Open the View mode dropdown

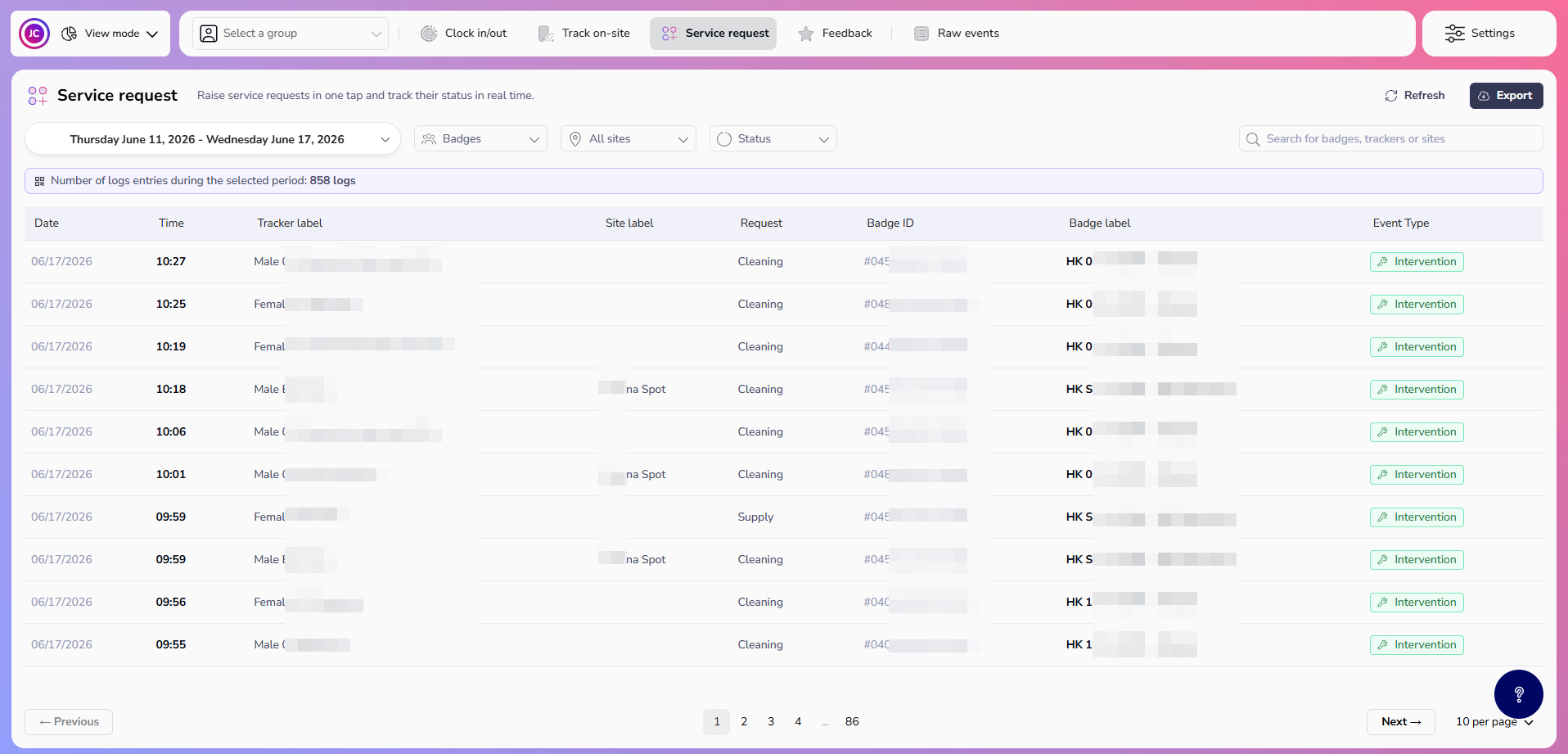[x=110, y=34]
